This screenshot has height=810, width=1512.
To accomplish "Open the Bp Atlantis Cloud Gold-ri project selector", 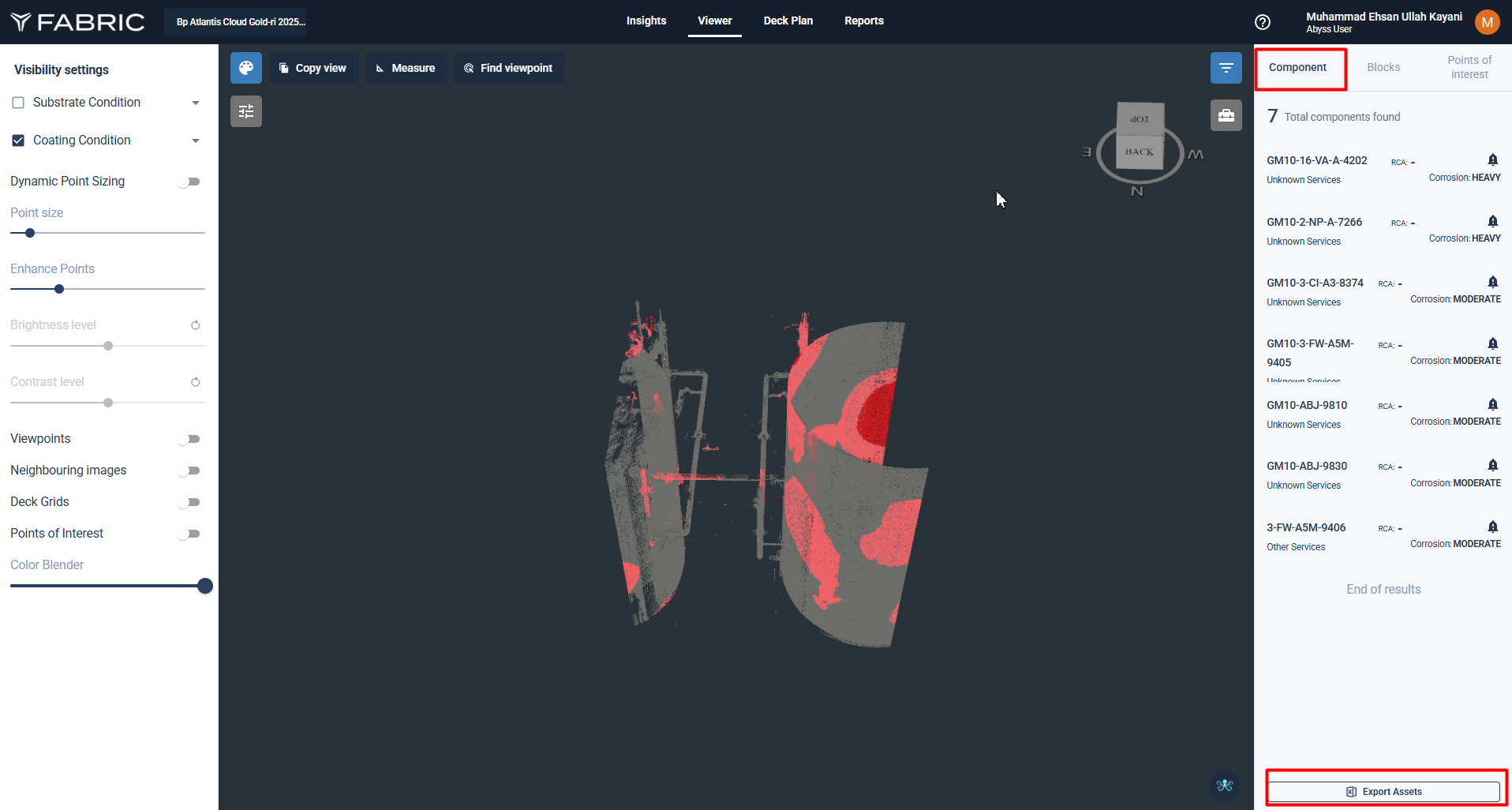I will point(235,22).
